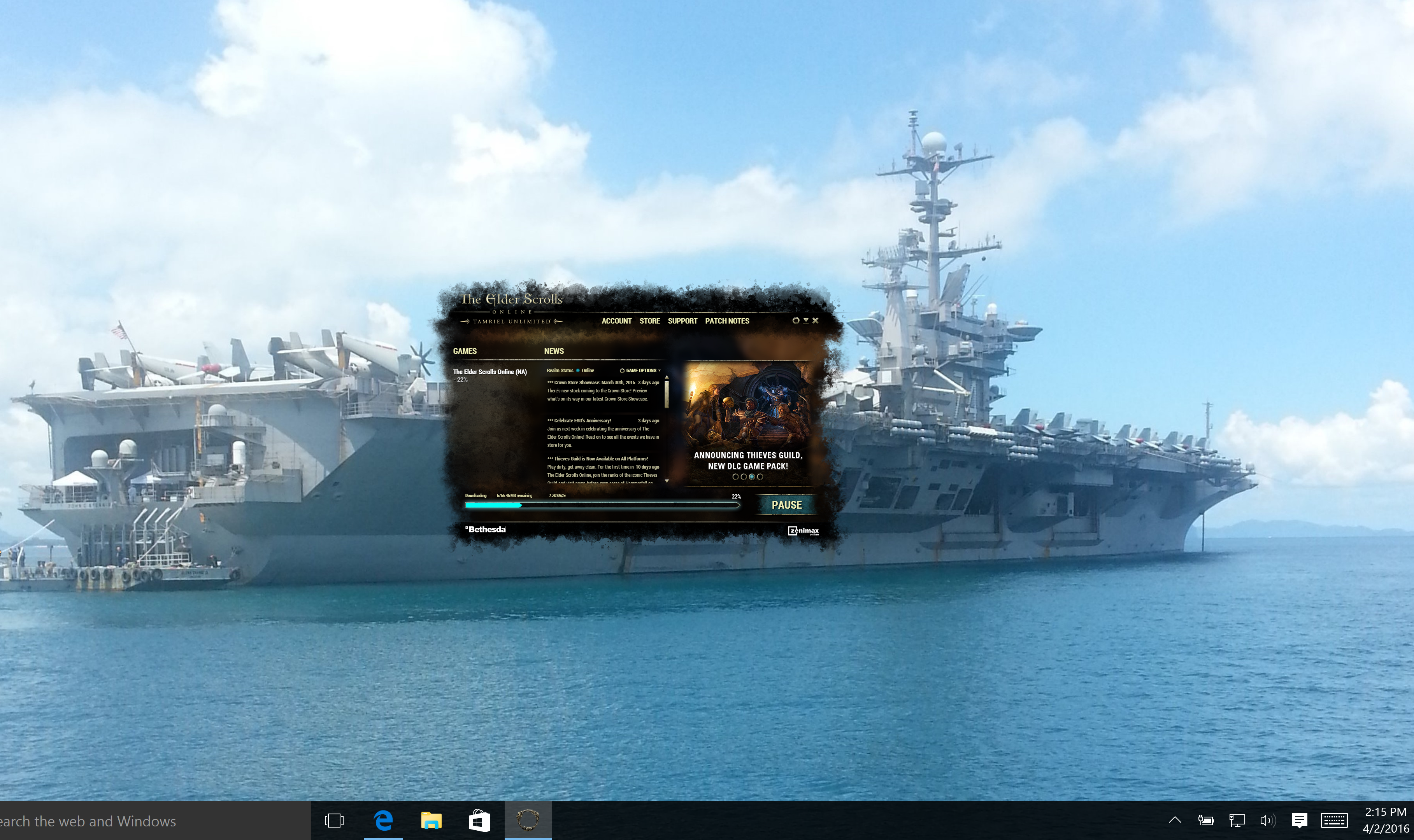Screen dimensions: 1414x840
Task: Show hidden system tray icons
Action: (1174, 820)
